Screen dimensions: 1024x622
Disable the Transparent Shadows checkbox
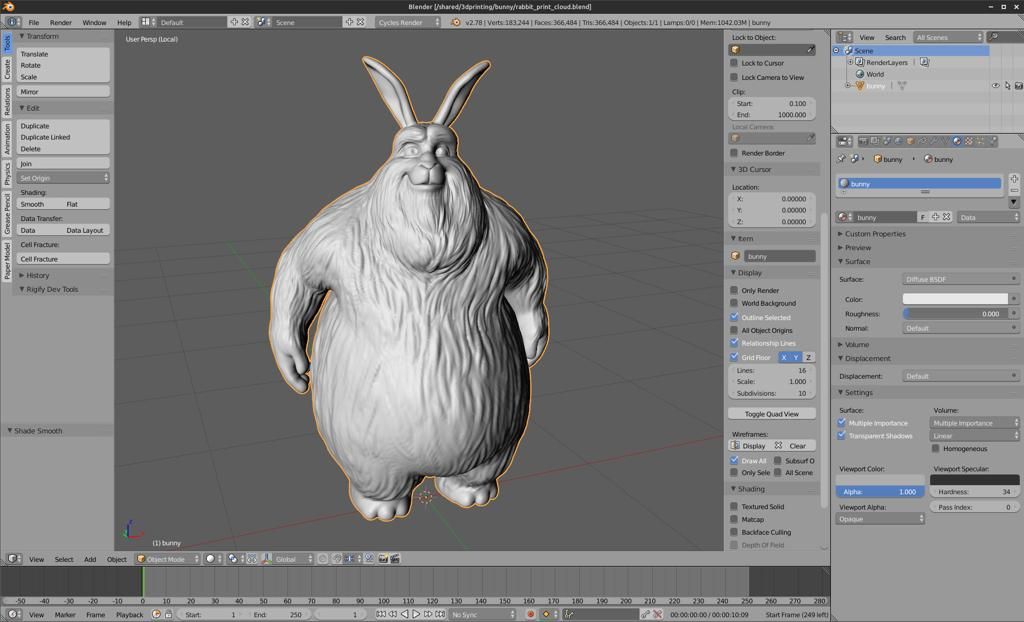pos(842,435)
